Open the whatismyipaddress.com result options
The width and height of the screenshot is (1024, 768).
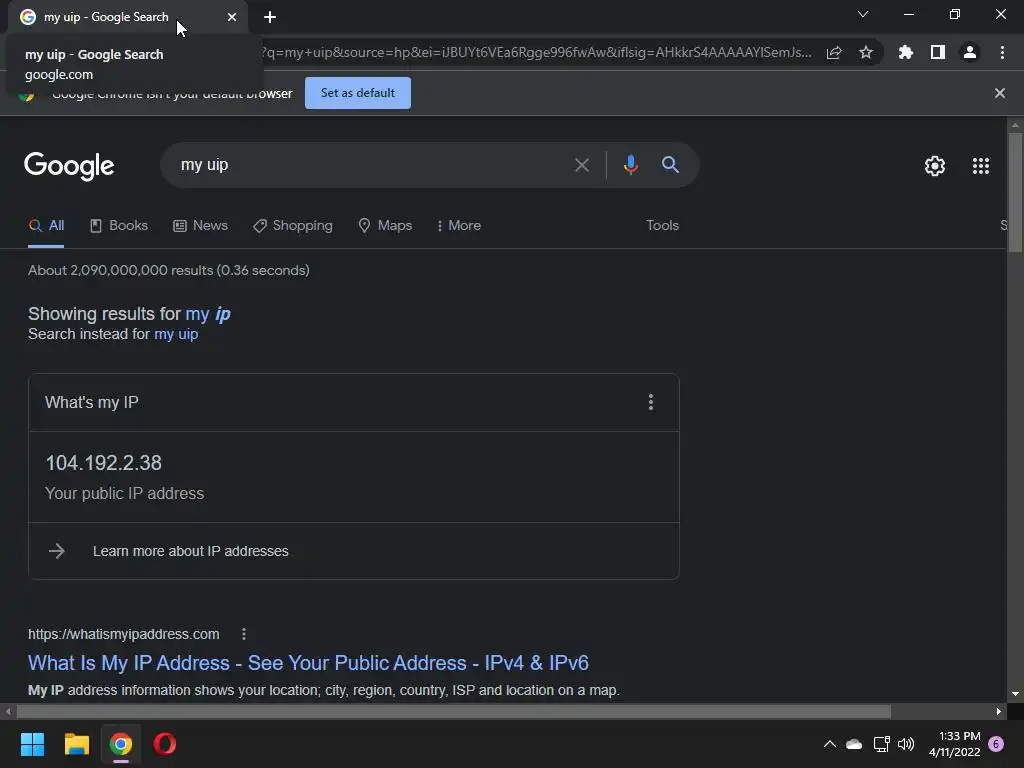coord(244,634)
